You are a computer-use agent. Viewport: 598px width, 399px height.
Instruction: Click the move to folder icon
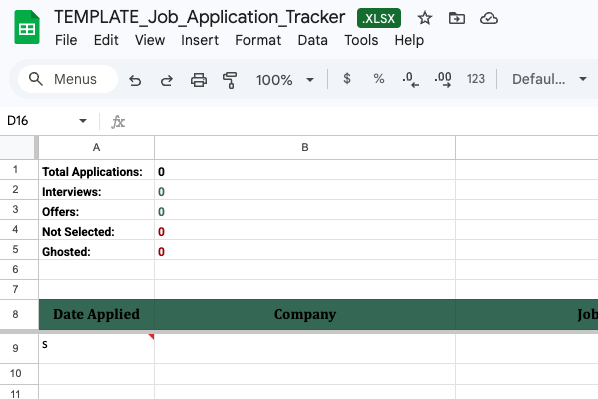[457, 18]
